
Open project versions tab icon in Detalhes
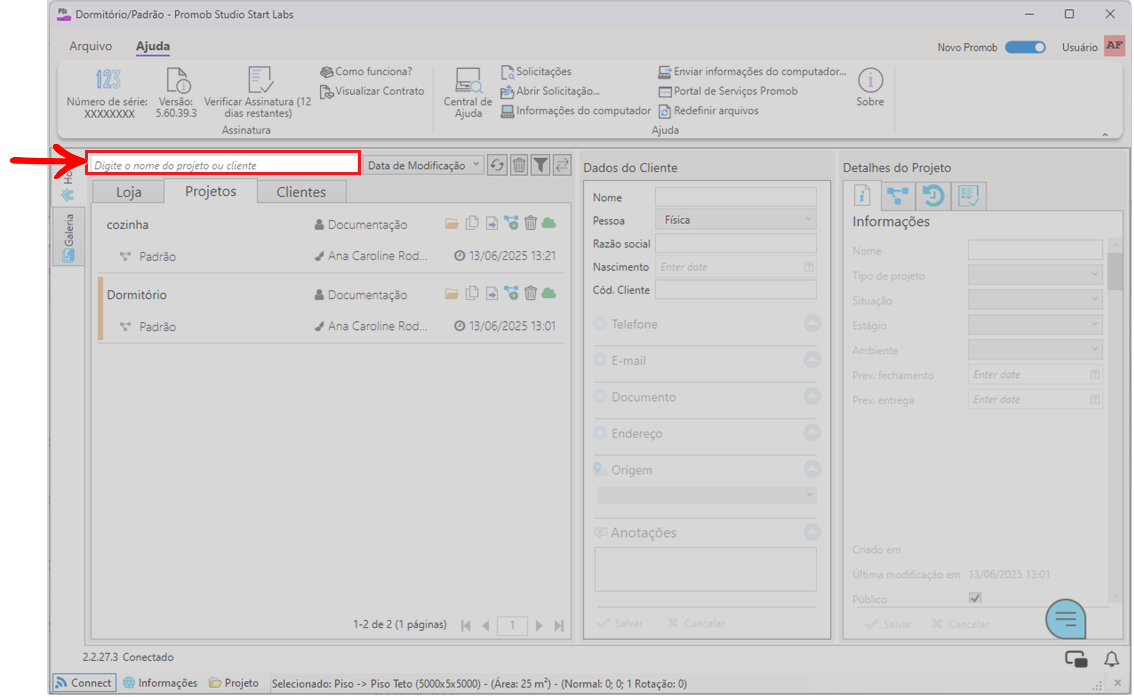tap(898, 196)
